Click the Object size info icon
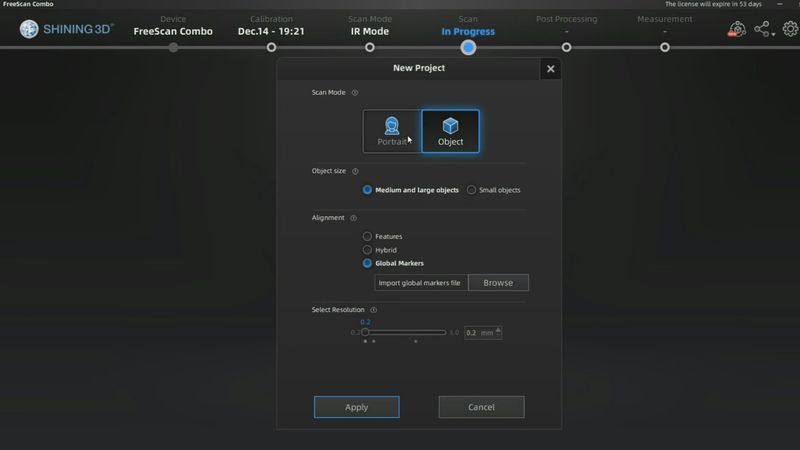Screen dimensions: 800x450 355,171
